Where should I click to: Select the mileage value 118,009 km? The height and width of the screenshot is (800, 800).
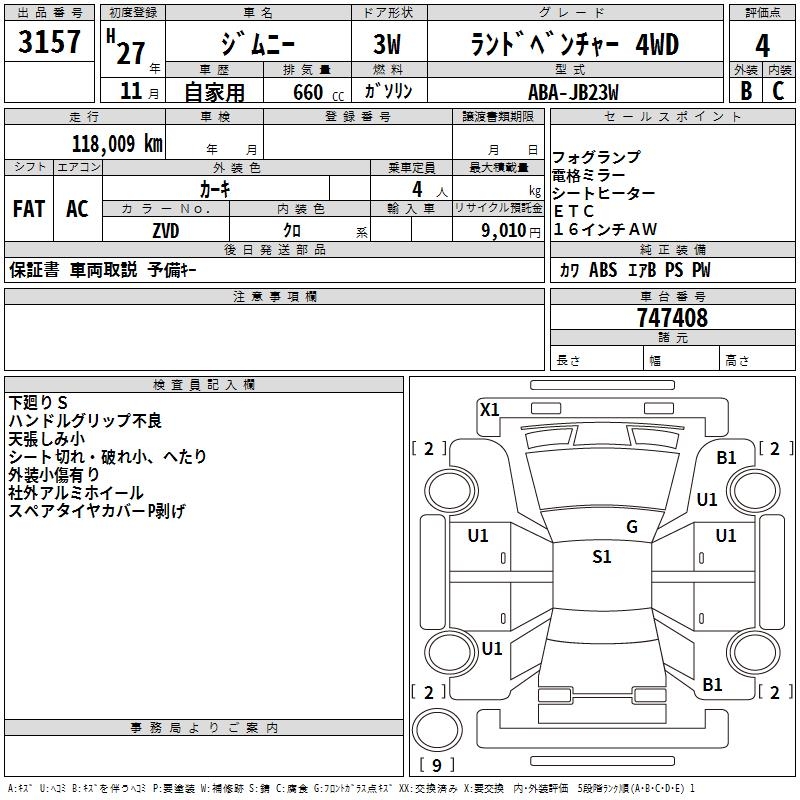[117, 143]
